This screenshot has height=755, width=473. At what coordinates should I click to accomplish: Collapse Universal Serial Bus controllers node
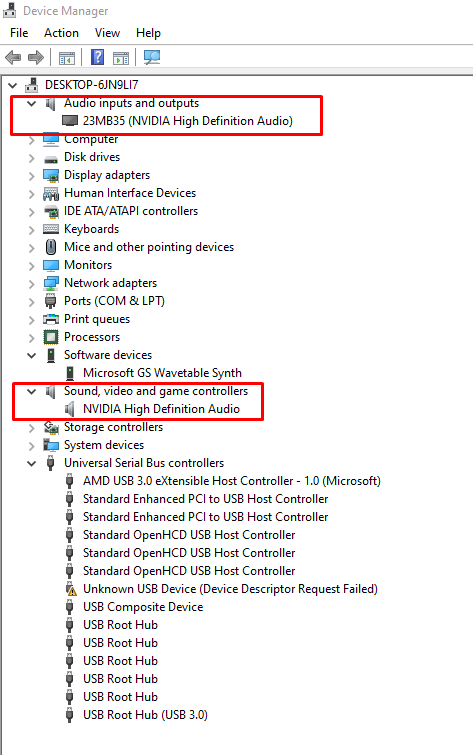(31, 464)
